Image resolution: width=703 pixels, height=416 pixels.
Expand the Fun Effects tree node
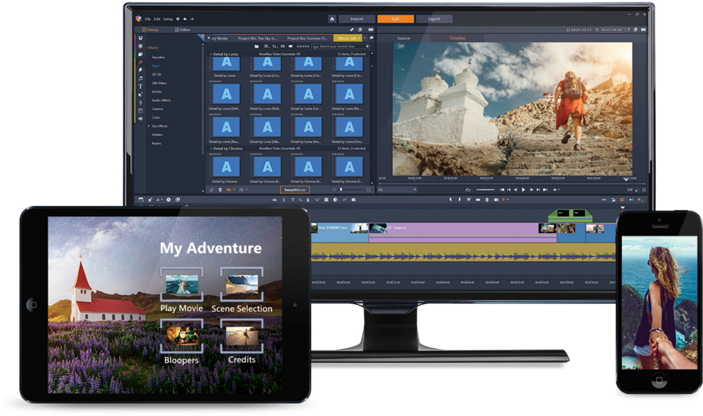click(x=149, y=126)
